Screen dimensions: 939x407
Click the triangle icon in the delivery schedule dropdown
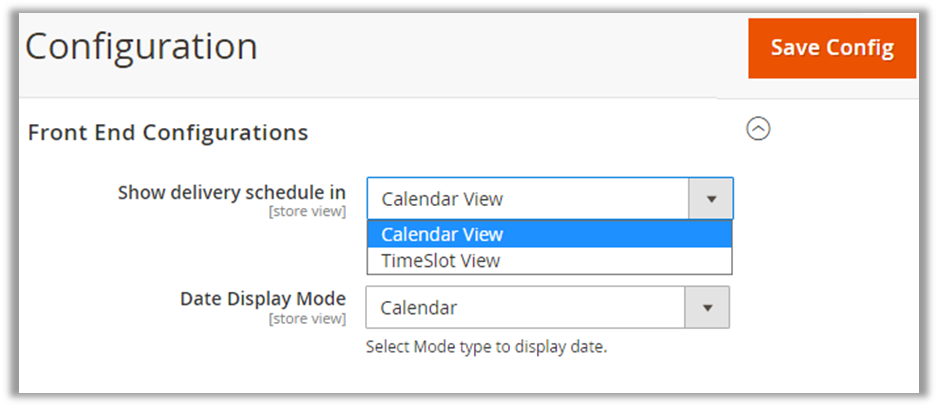711,199
